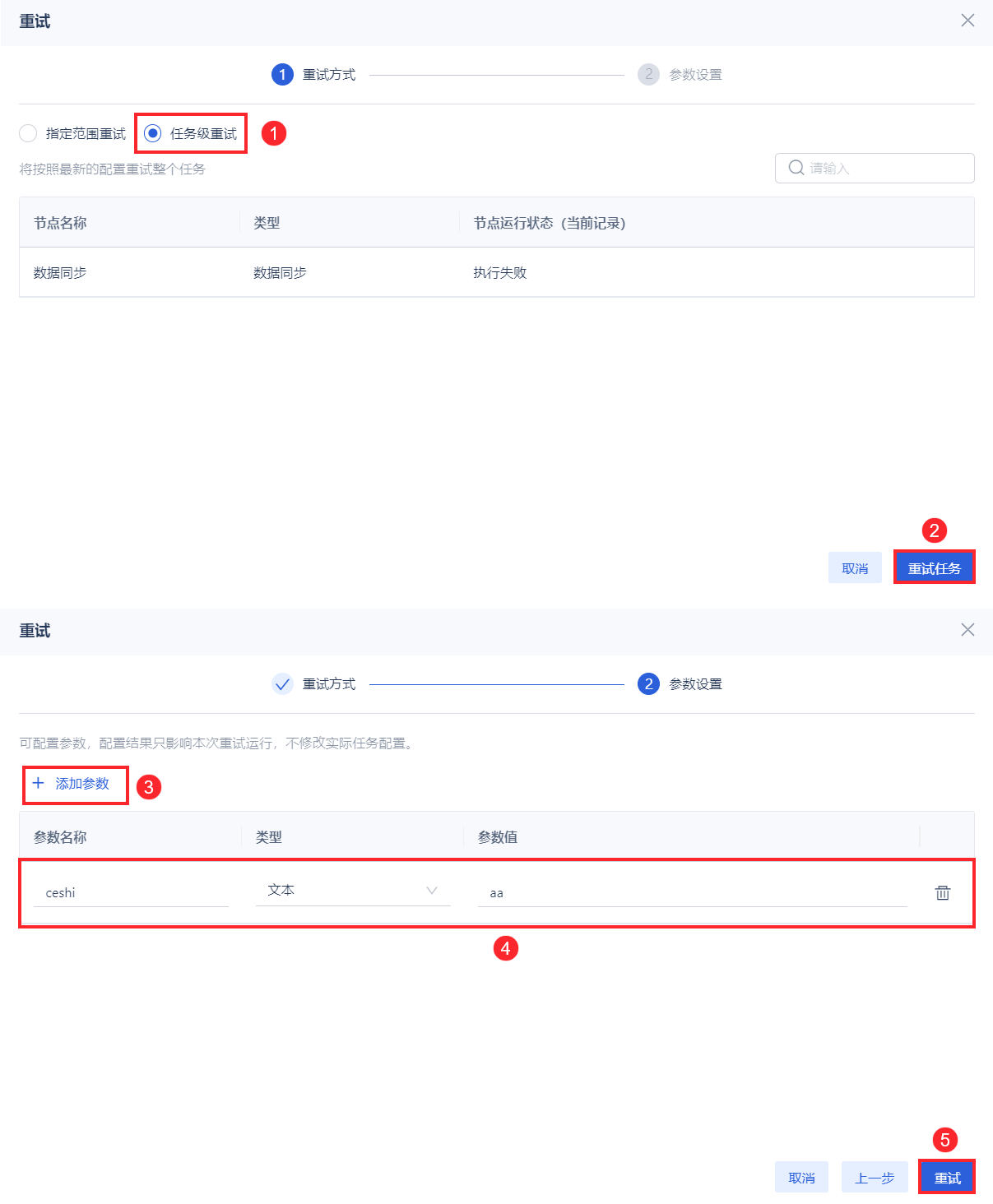The height and width of the screenshot is (1204, 993).
Task: Expand type dropdown chevron arrow
Action: (x=432, y=891)
